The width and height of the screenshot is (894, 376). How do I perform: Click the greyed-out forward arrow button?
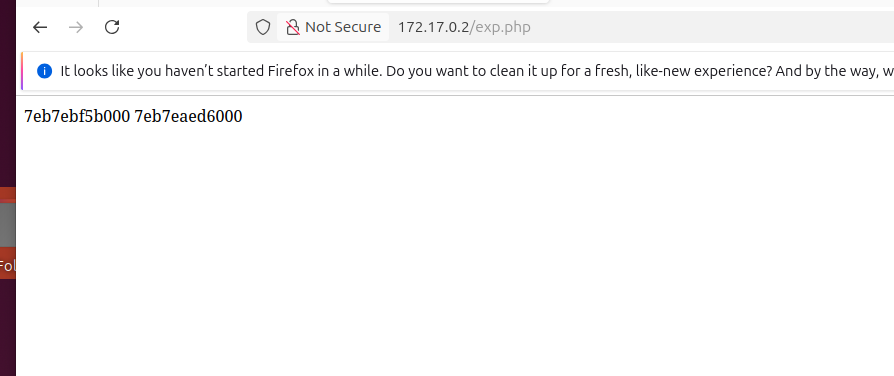point(76,27)
